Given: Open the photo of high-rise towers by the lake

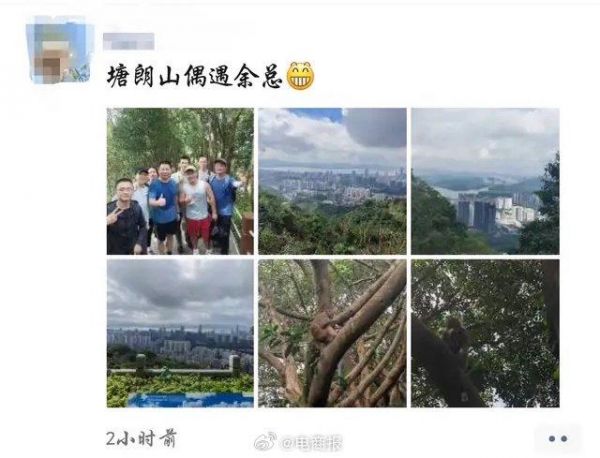Looking at the screenshot, I should [x=485, y=181].
